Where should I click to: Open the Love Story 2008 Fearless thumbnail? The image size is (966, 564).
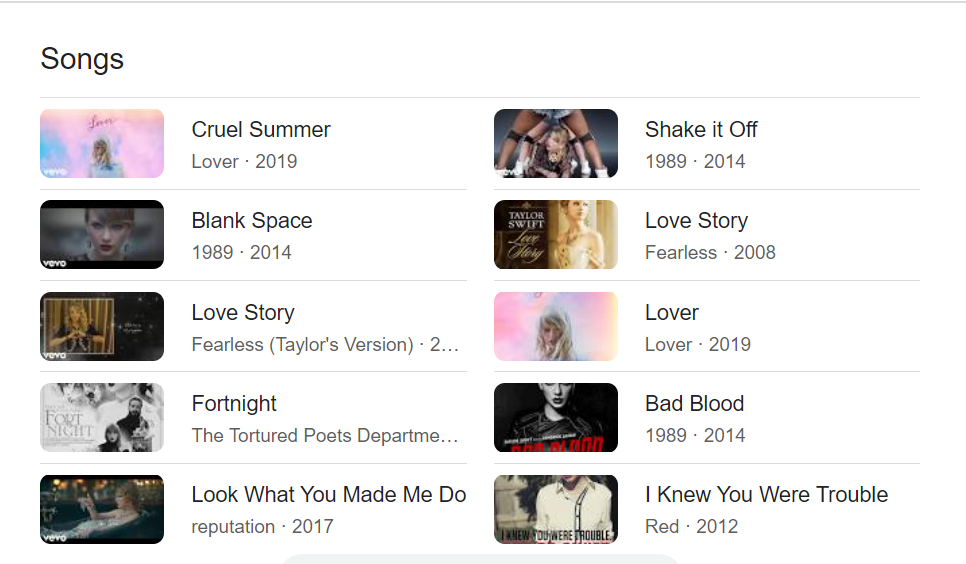click(556, 235)
